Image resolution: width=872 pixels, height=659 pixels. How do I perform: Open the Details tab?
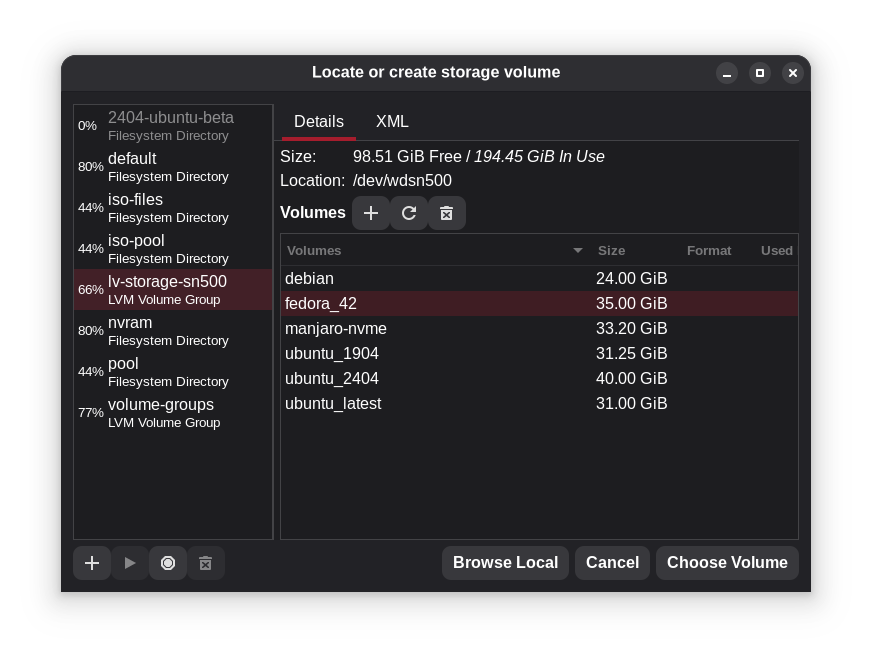[x=318, y=121]
